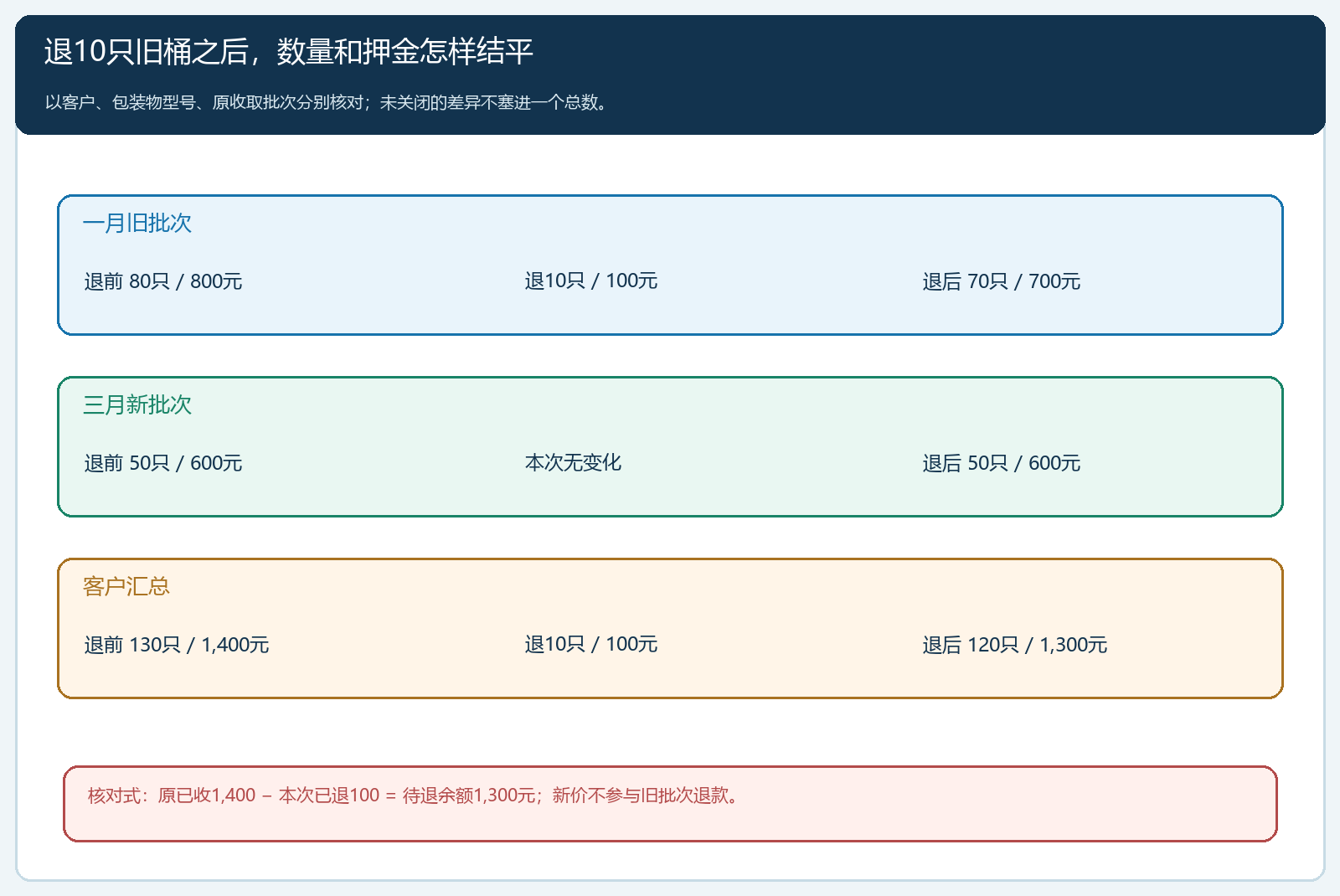Select the 一月旧批次 heading
The height and width of the screenshot is (896, 1340).
point(137,223)
